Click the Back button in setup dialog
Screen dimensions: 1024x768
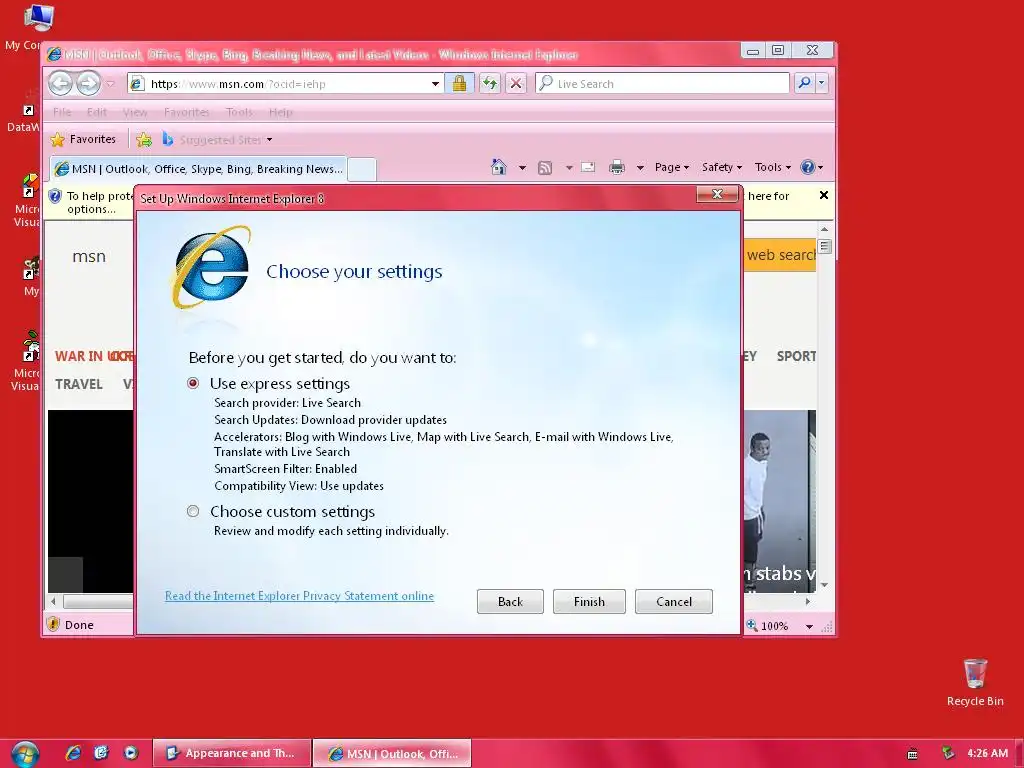pyautogui.click(x=510, y=601)
